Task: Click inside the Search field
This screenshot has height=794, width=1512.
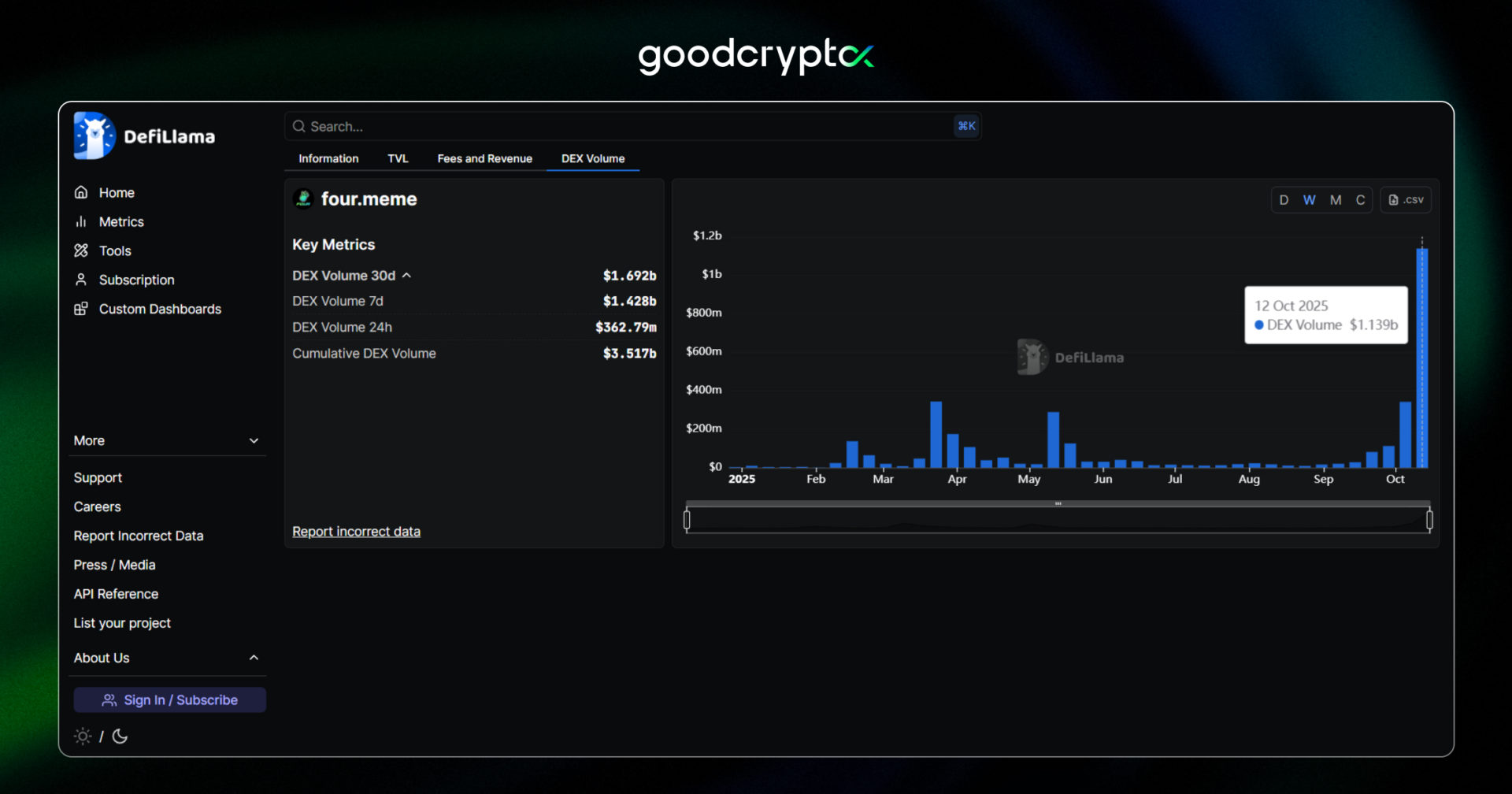Action: coord(551,126)
